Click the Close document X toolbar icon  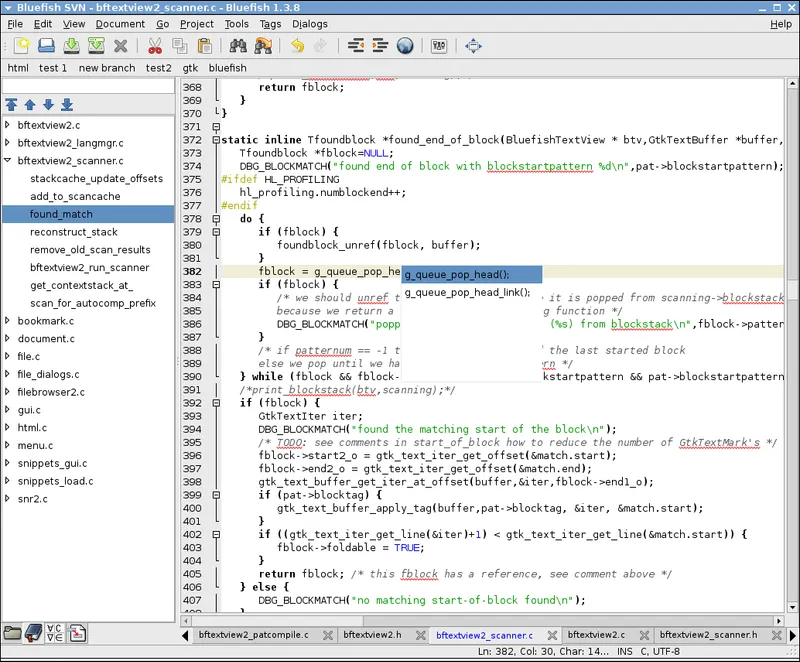point(120,46)
